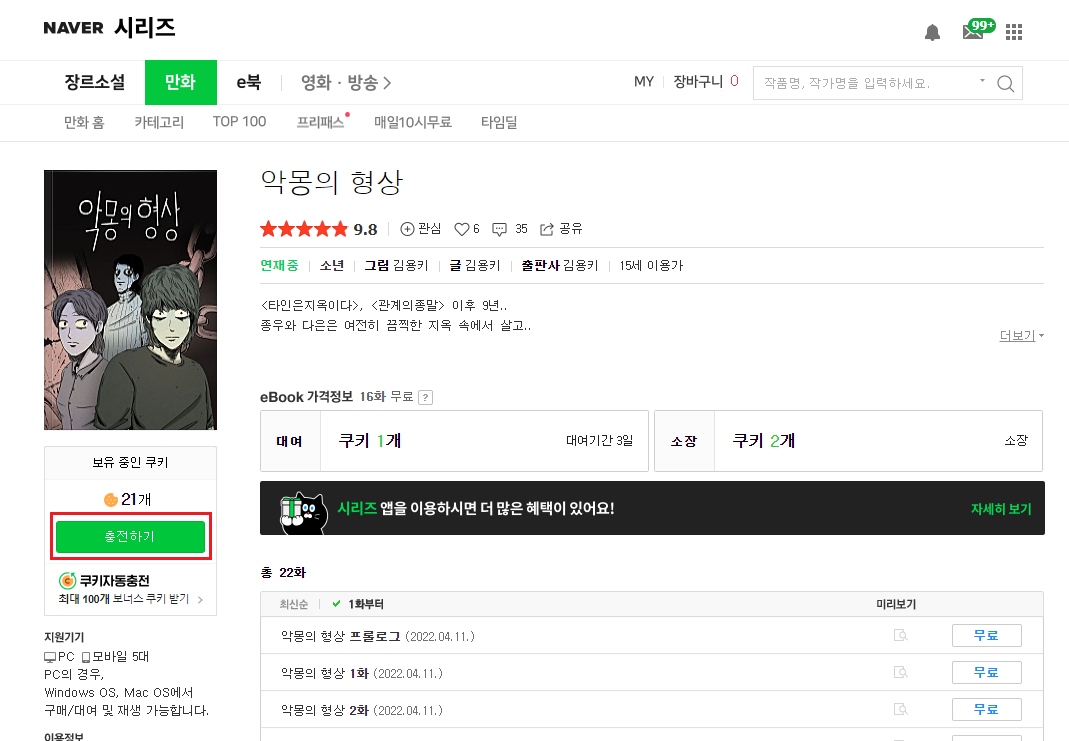Select the 대여 쿠키 1개 option
Screen dimensions: 1069x741
pyautogui.click(x=454, y=441)
